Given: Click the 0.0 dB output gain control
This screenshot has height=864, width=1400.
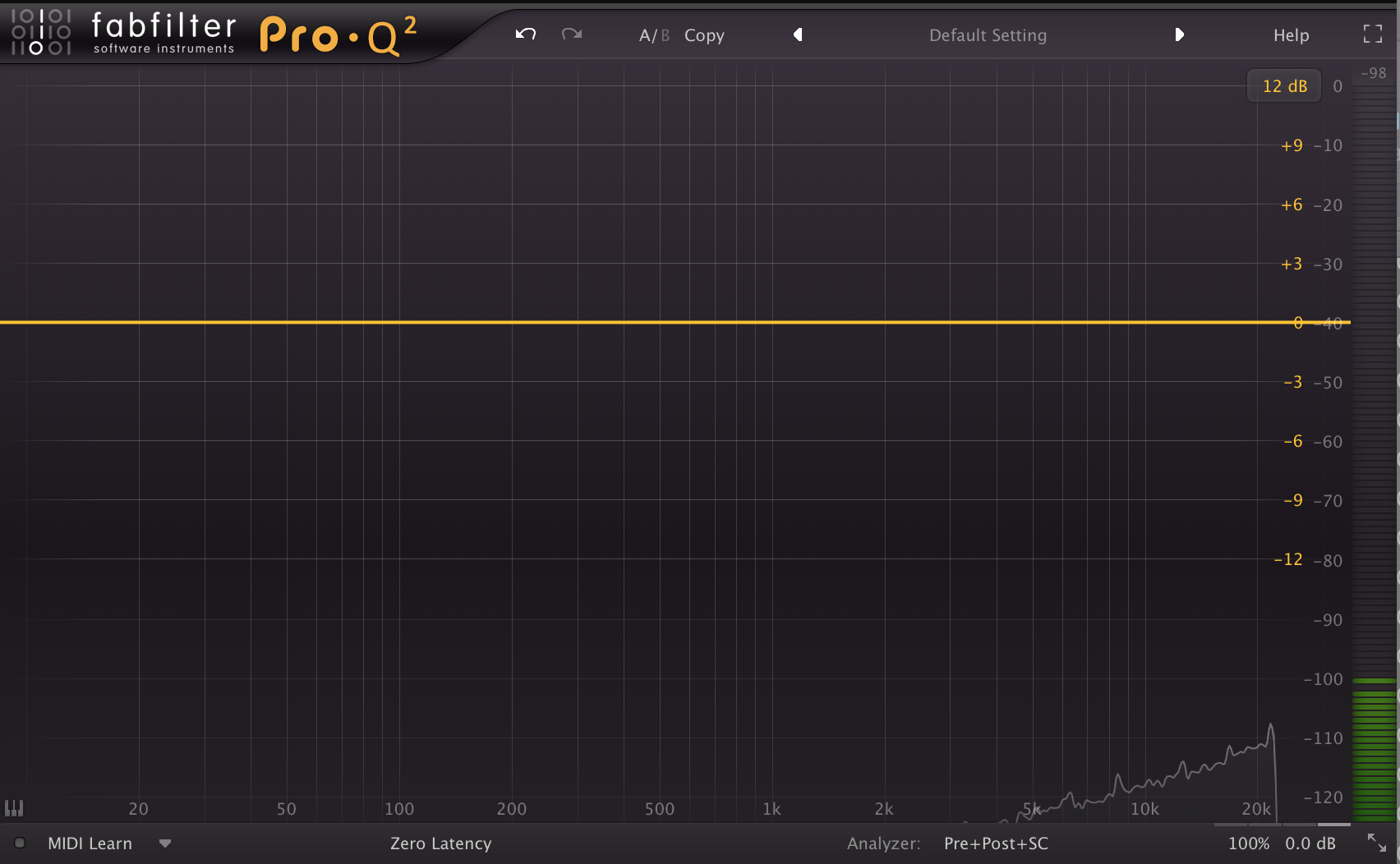Looking at the screenshot, I should [x=1310, y=843].
